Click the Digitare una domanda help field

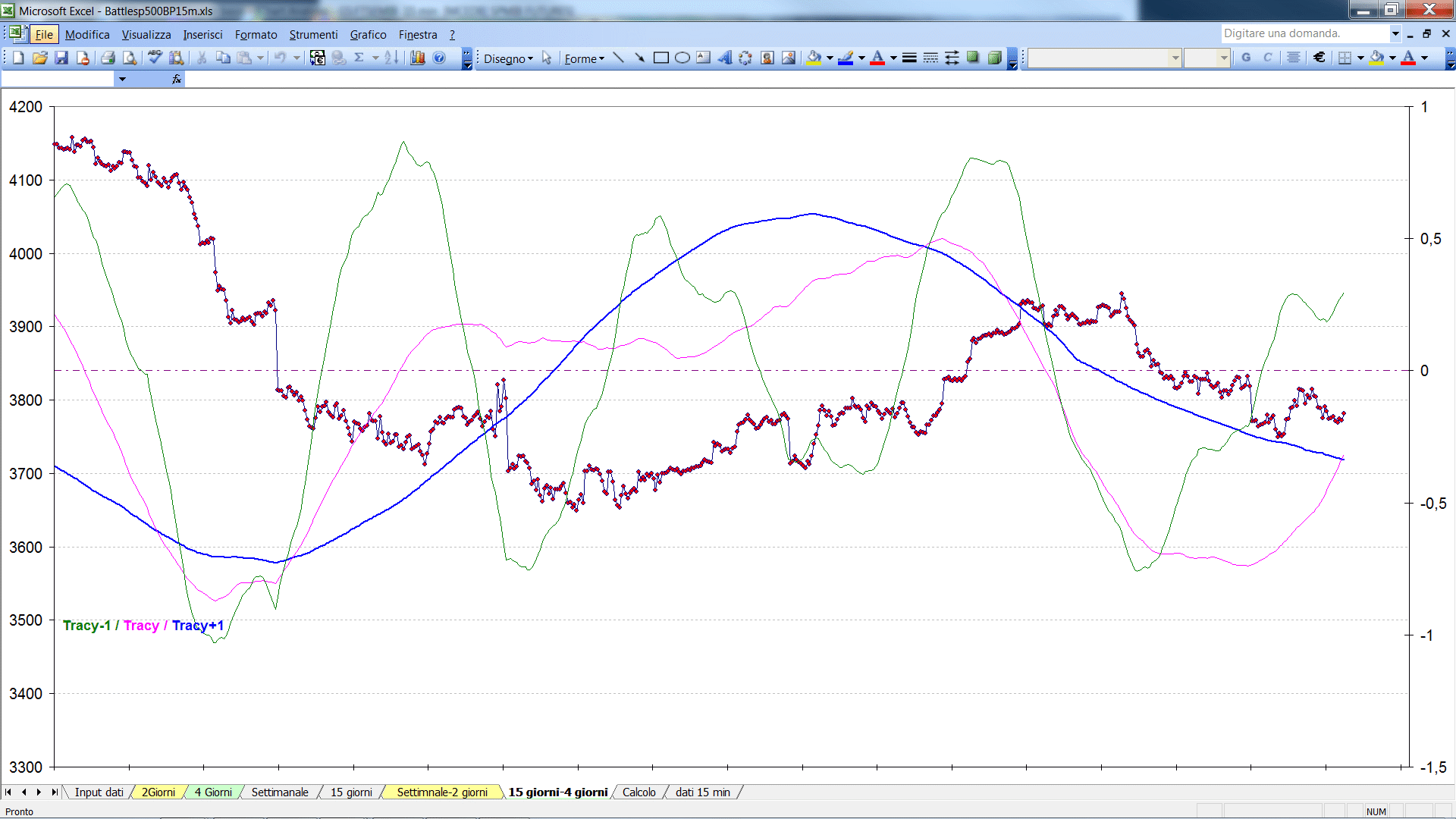(x=1304, y=33)
